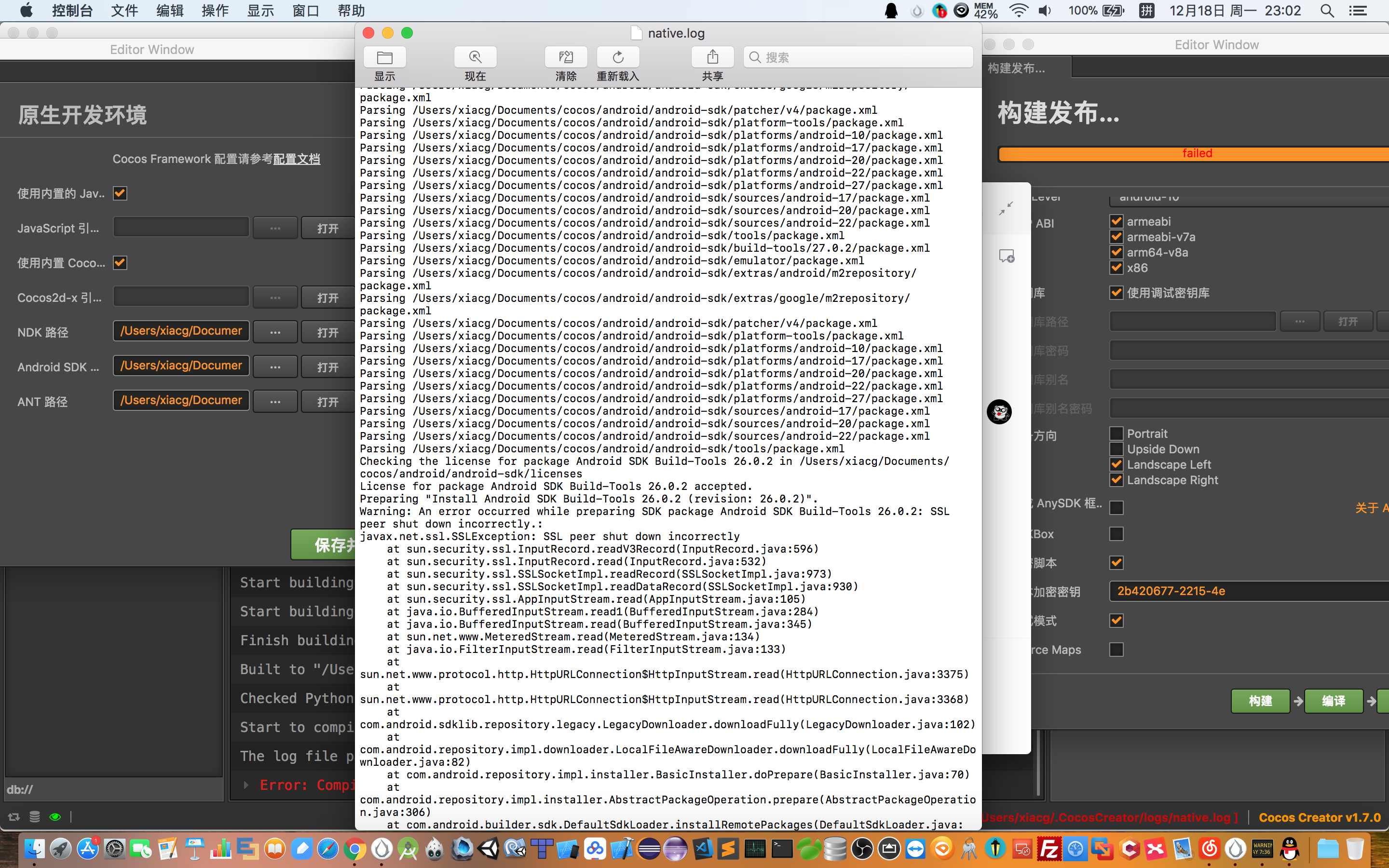This screenshot has width=1389, height=868.
Task: Click the Reload (重新载入) toolbar icon
Action: [618, 57]
